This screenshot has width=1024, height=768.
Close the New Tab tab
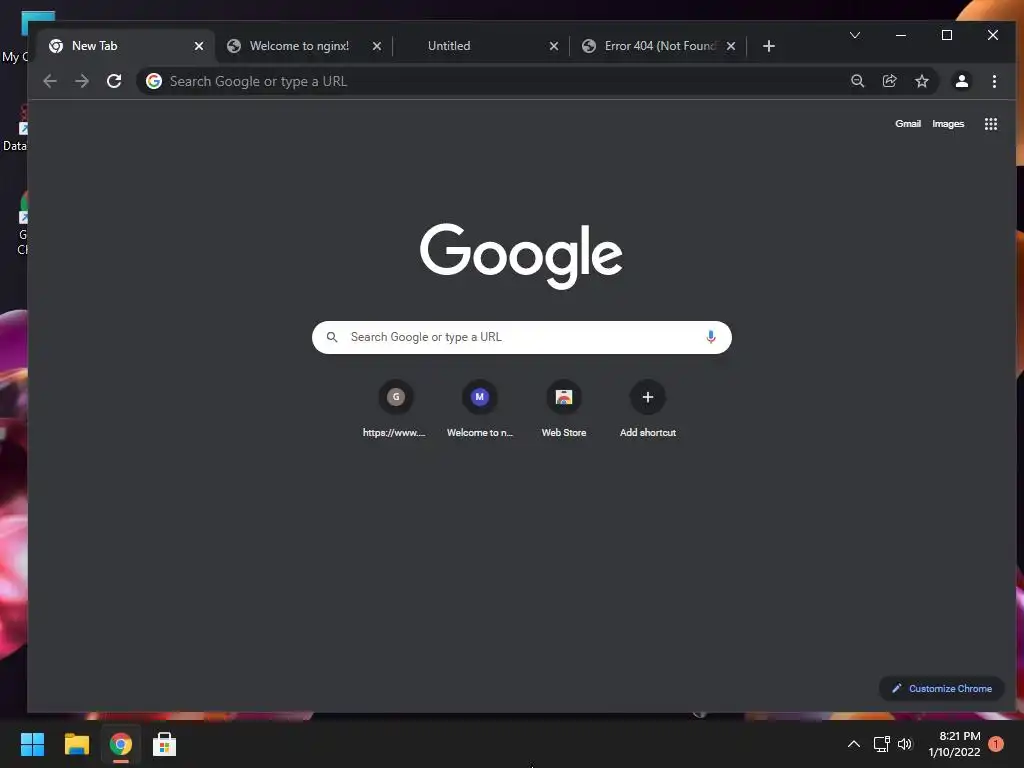tap(199, 46)
